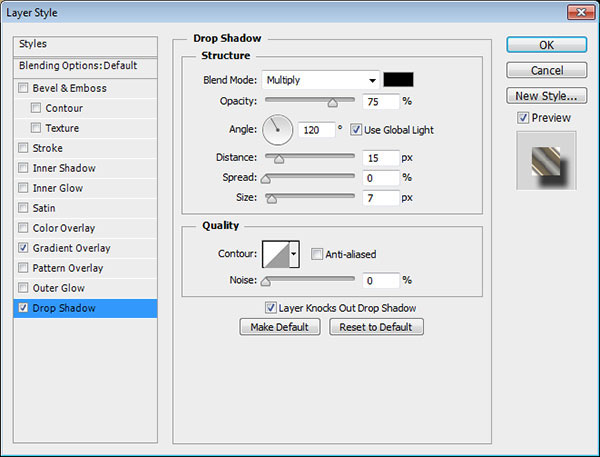Click the Make Default button

280,327
